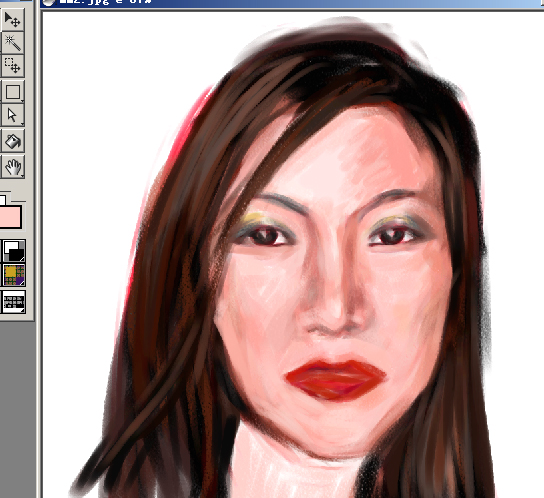
Task: Open the black-and-white gradient selector
Action: [14, 251]
